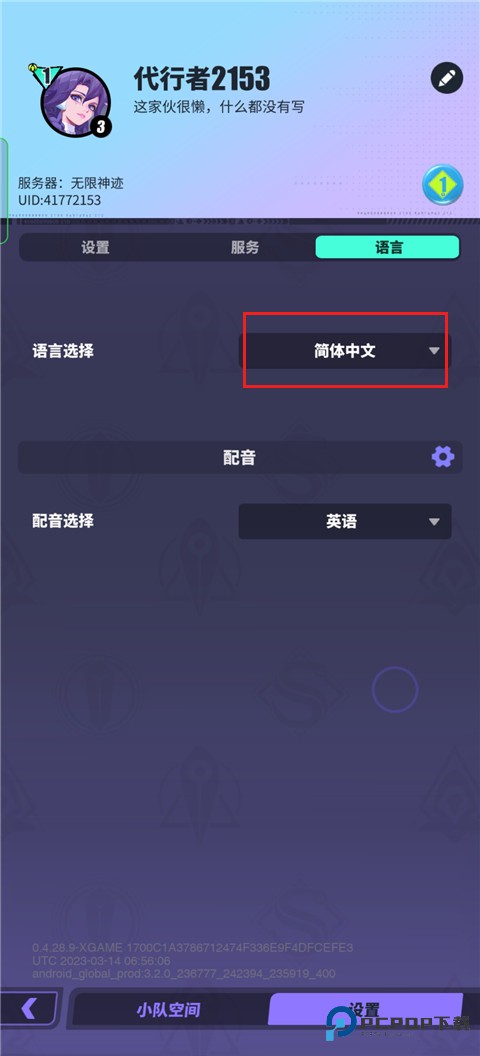Viewport: 480px width, 1056px height.
Task: Click the arrow beside 英语
Action: pos(434,522)
